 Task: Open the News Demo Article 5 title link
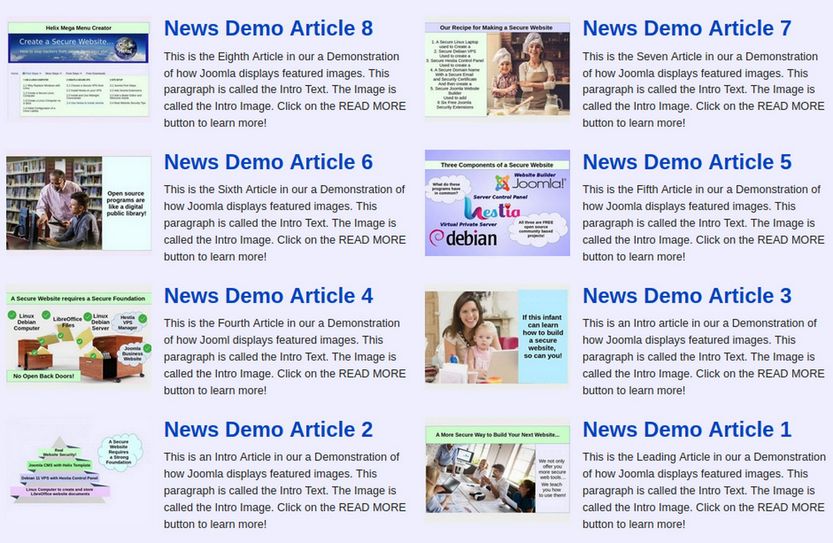click(x=687, y=162)
